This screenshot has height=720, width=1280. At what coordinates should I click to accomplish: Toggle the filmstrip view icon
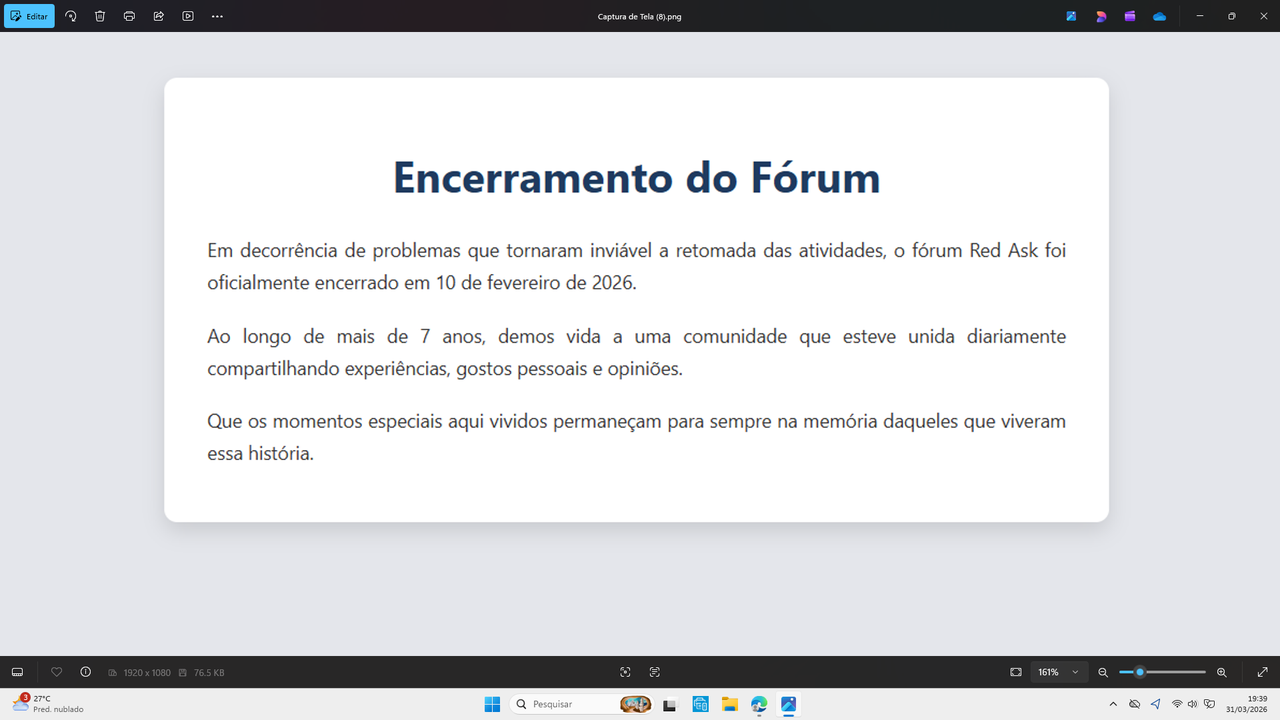[x=17, y=672]
